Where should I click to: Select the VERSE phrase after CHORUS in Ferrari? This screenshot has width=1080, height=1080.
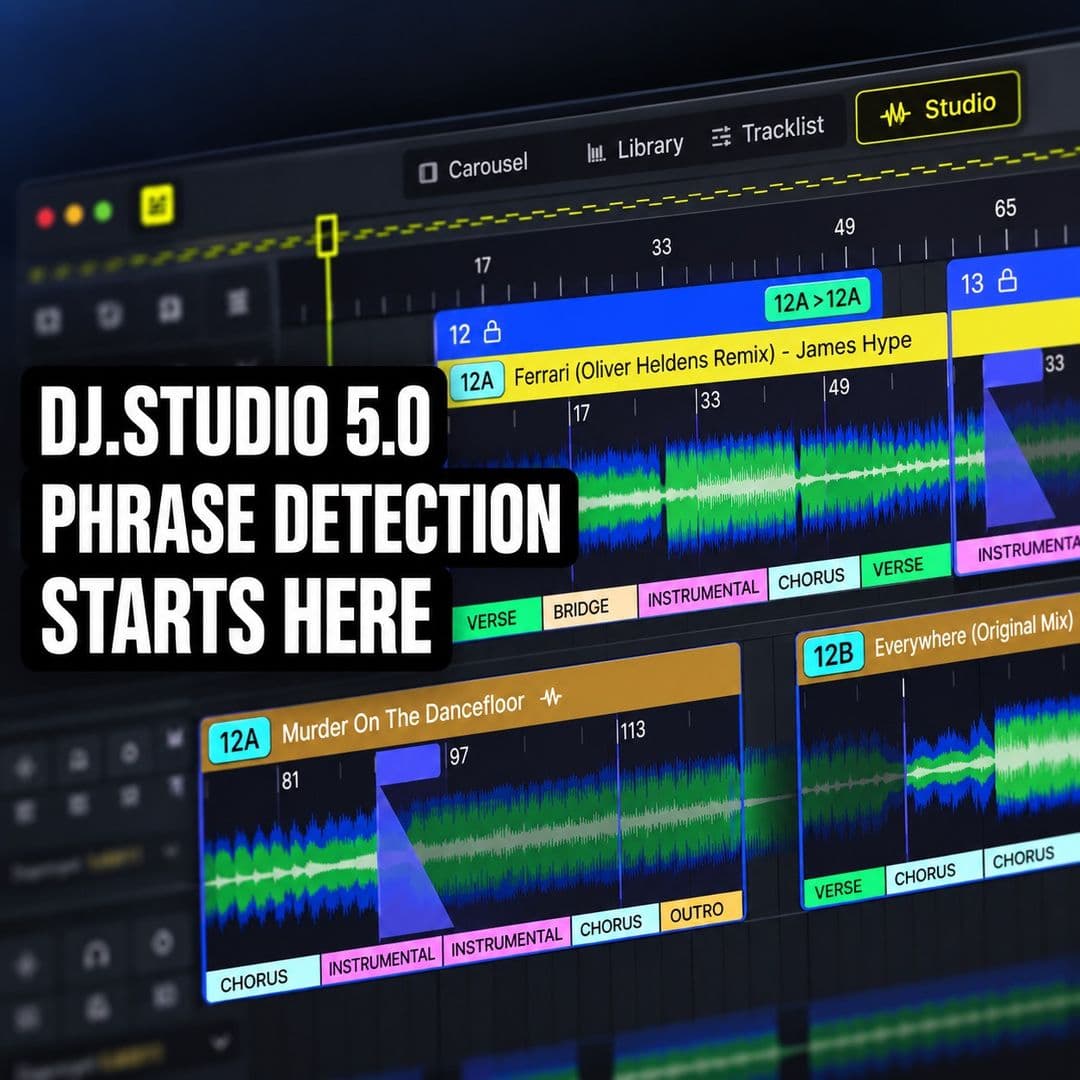click(905, 566)
